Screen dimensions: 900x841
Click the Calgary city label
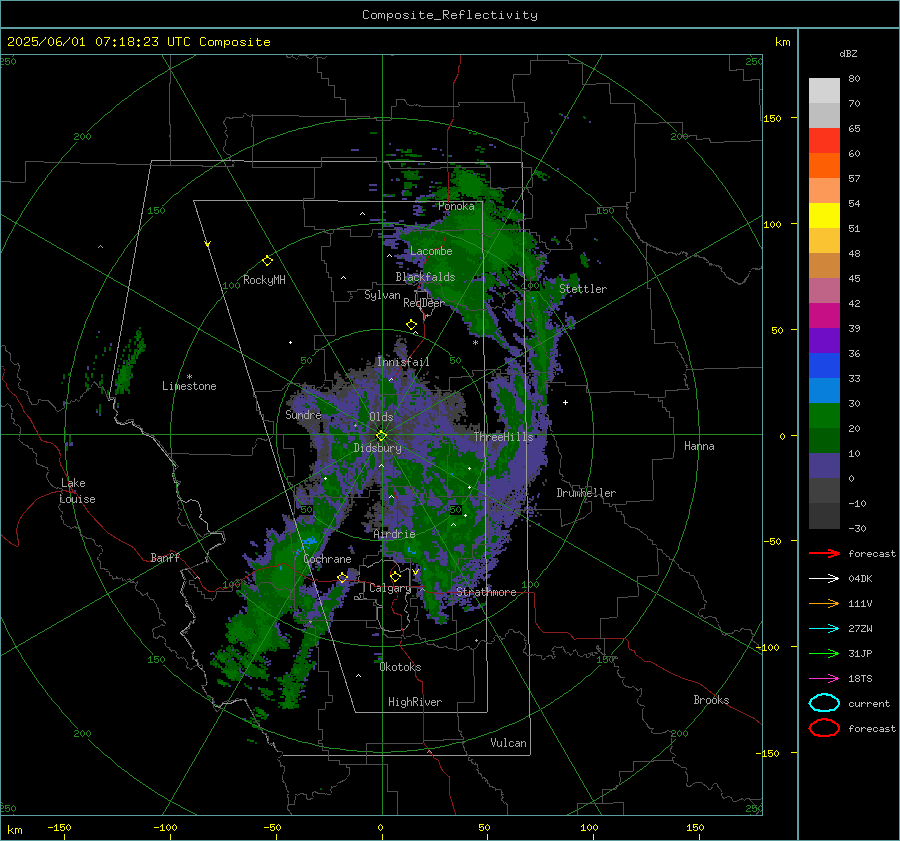390,588
